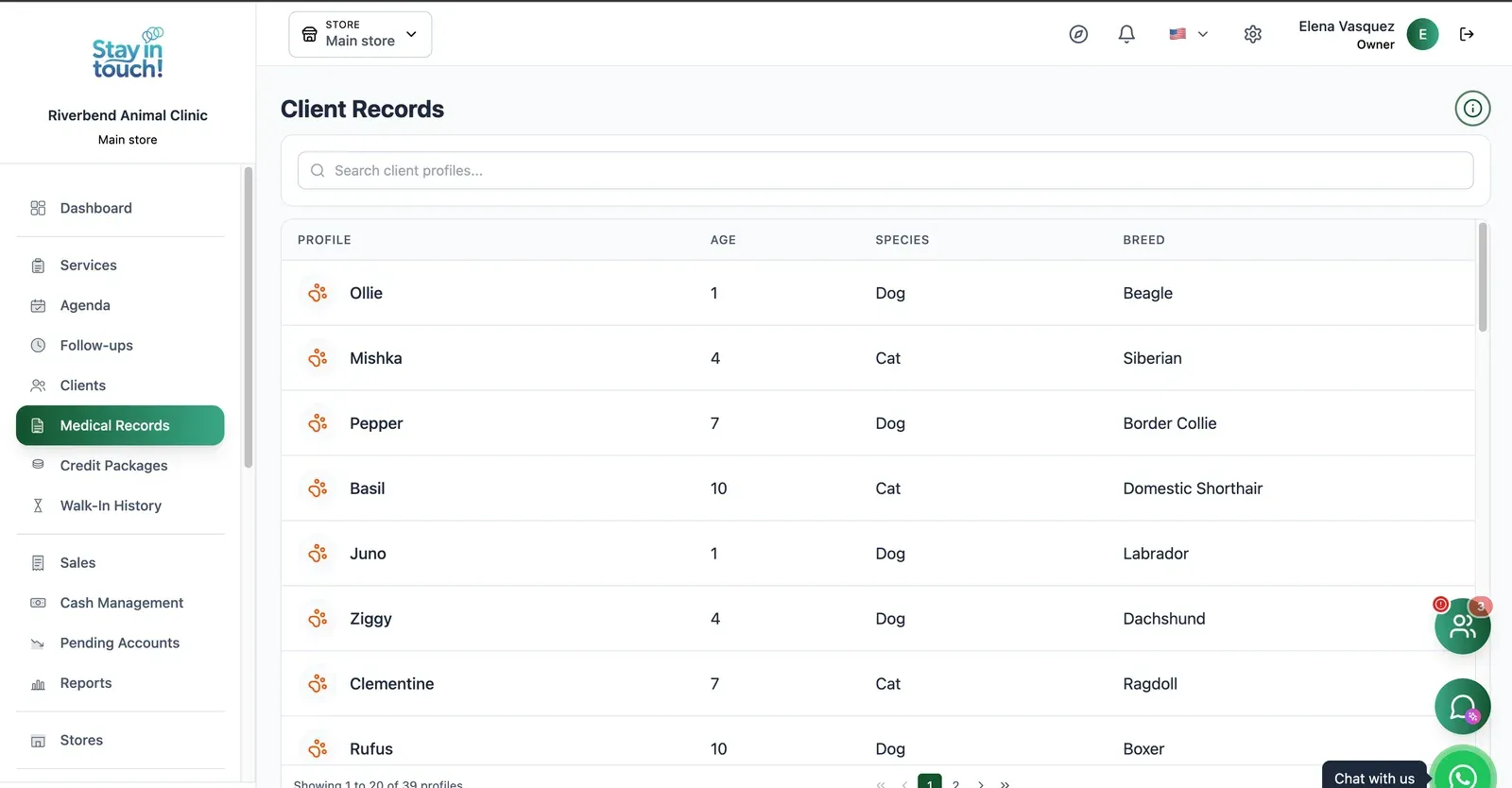Open settings gear icon
This screenshot has width=1512, height=788.
coord(1253,34)
